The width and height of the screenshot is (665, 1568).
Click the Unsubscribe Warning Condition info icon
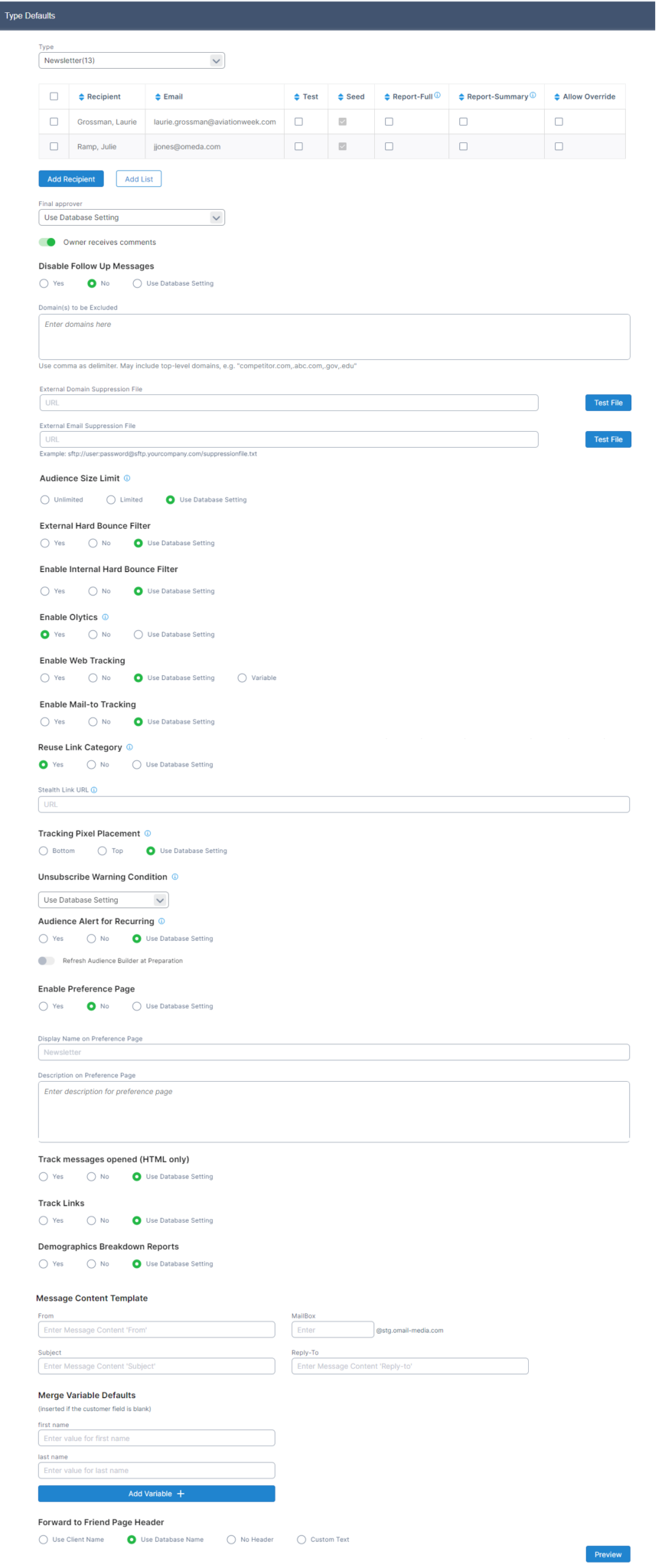174,877
